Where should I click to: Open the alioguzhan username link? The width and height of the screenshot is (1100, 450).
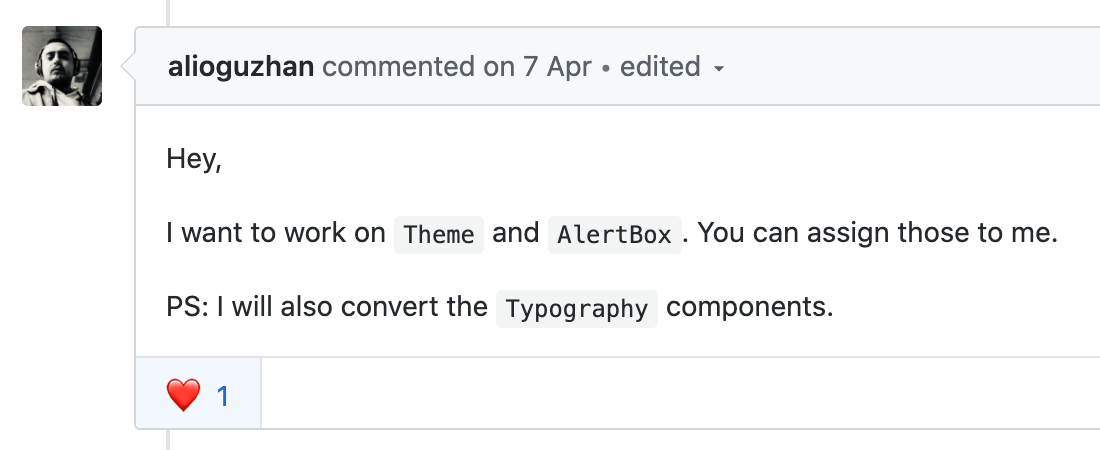[x=242, y=67]
